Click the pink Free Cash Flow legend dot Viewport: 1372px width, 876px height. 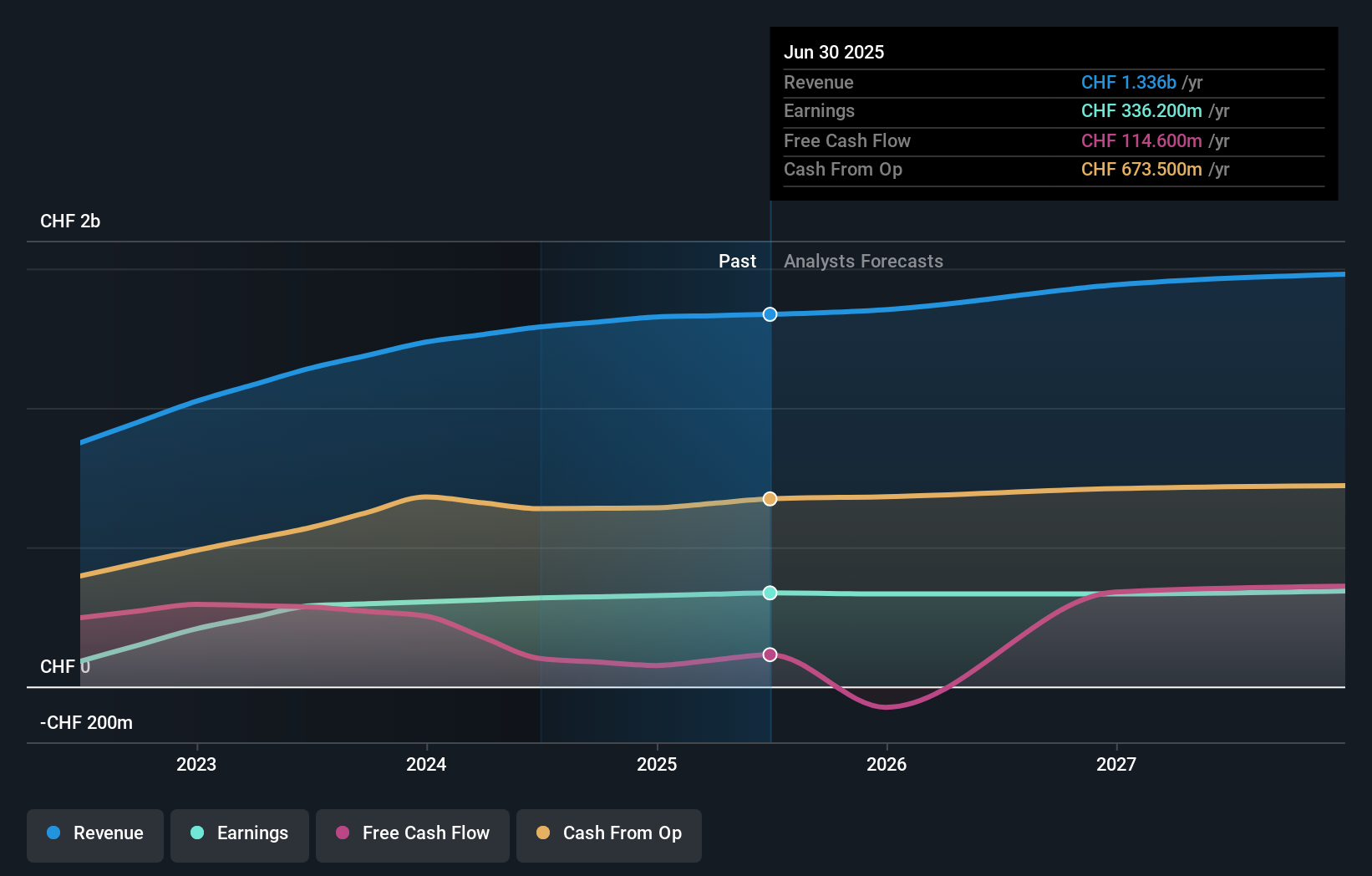343,833
